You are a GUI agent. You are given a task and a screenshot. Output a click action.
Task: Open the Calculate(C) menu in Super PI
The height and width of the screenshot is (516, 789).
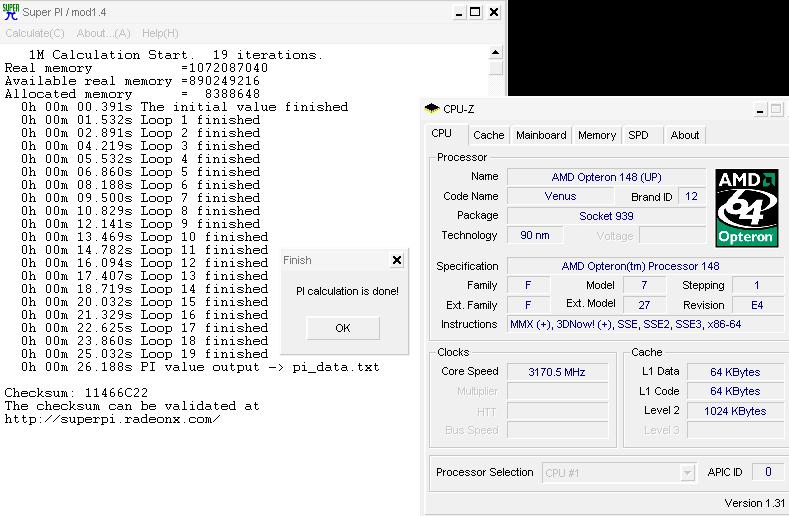(x=35, y=33)
